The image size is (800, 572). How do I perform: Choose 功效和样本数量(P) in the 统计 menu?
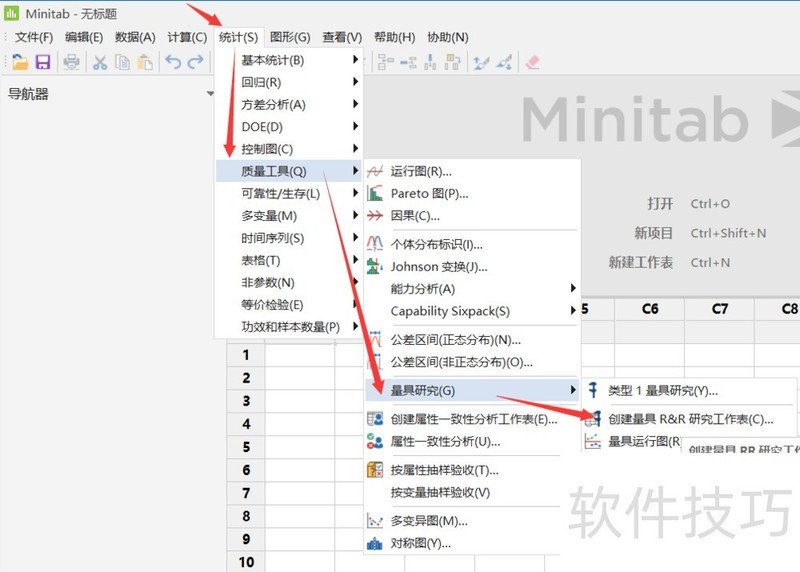(x=289, y=327)
